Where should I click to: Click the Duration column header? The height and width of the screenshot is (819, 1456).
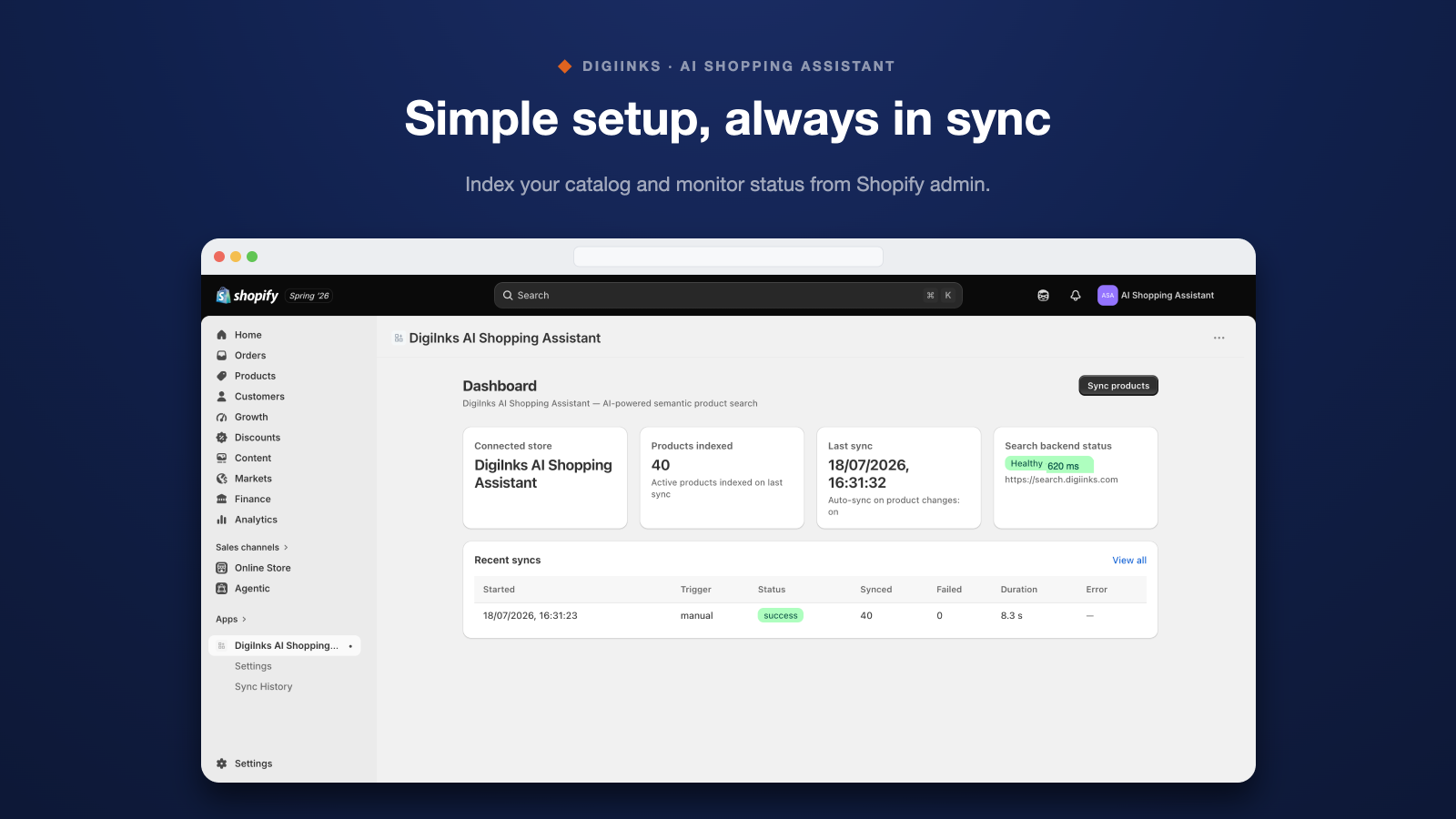1019,590
